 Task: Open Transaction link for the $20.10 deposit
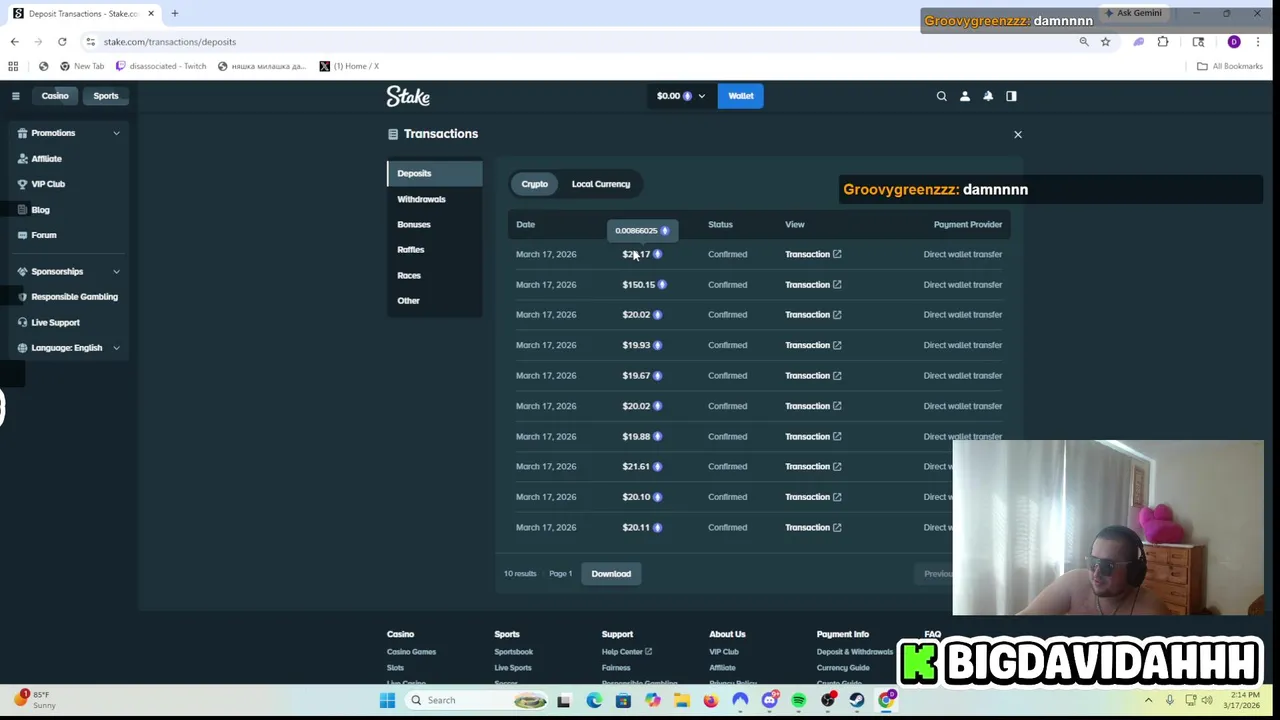pos(813,497)
